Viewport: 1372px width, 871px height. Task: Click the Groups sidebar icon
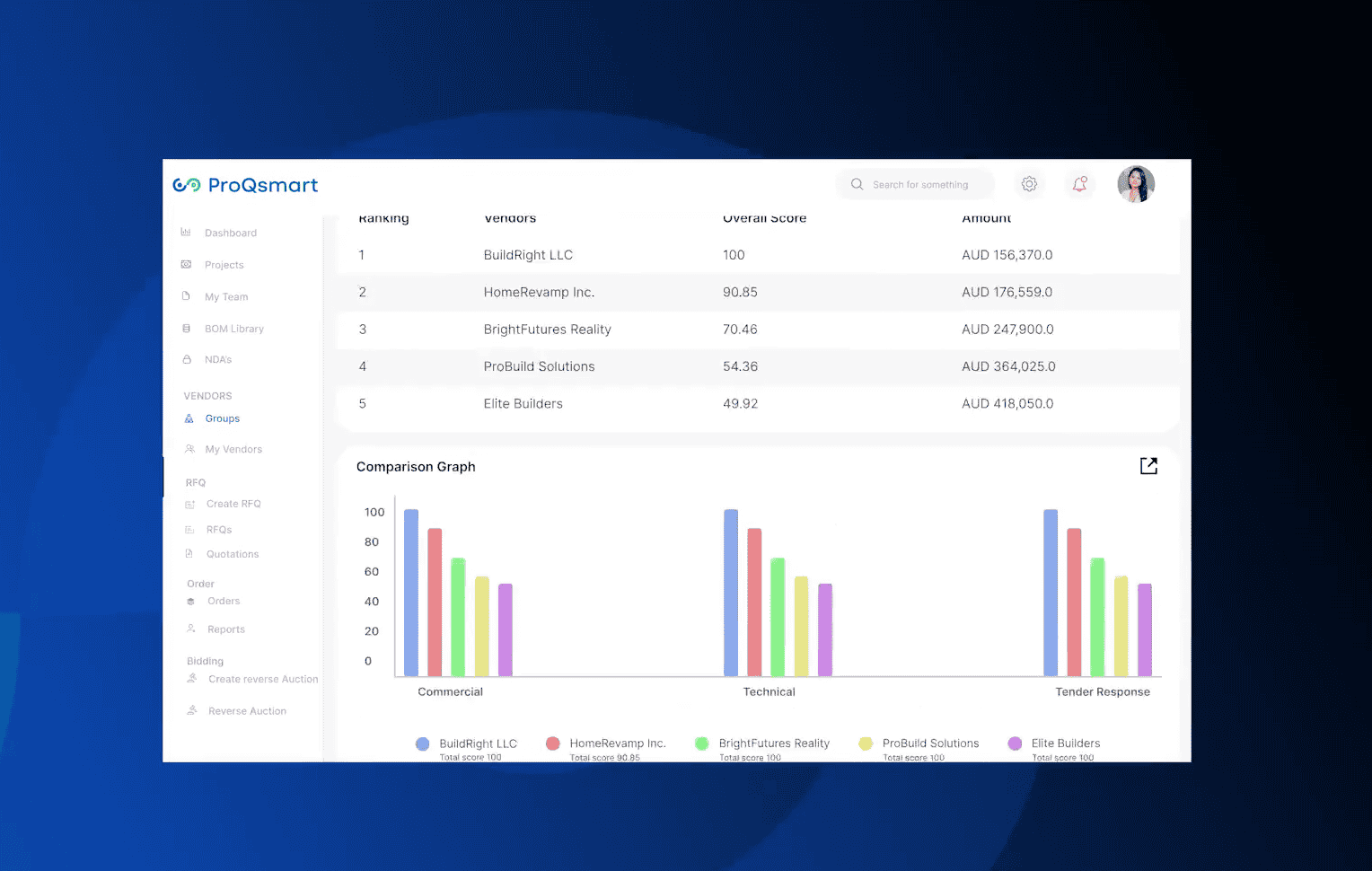189,418
